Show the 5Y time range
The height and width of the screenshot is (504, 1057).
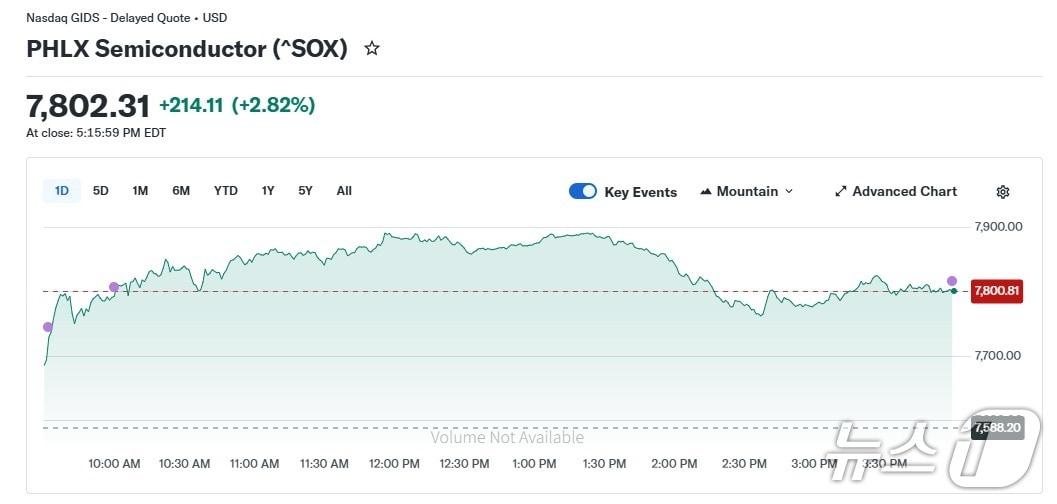click(x=305, y=191)
